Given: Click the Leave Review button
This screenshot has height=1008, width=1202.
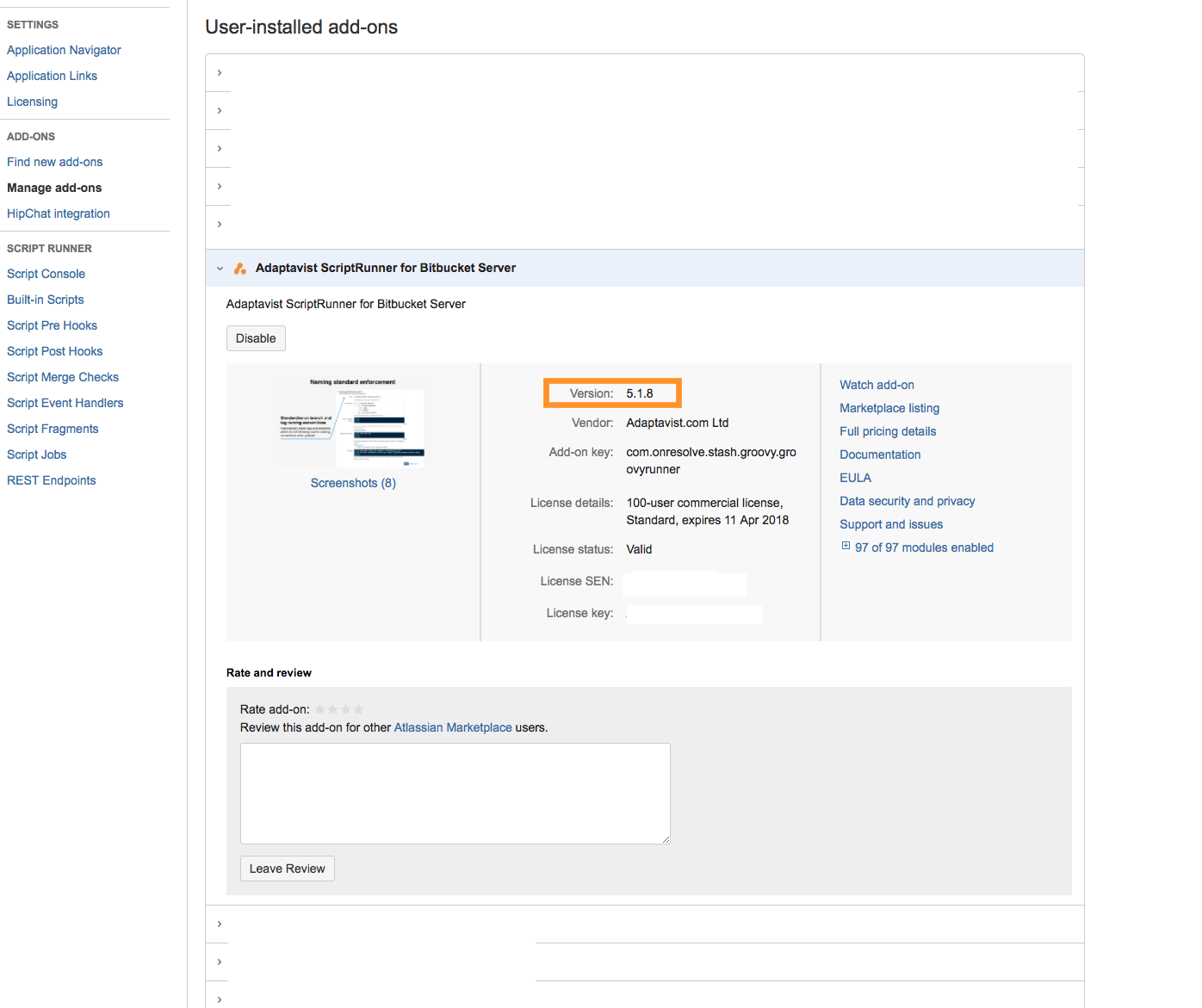Looking at the screenshot, I should pyautogui.click(x=287, y=868).
